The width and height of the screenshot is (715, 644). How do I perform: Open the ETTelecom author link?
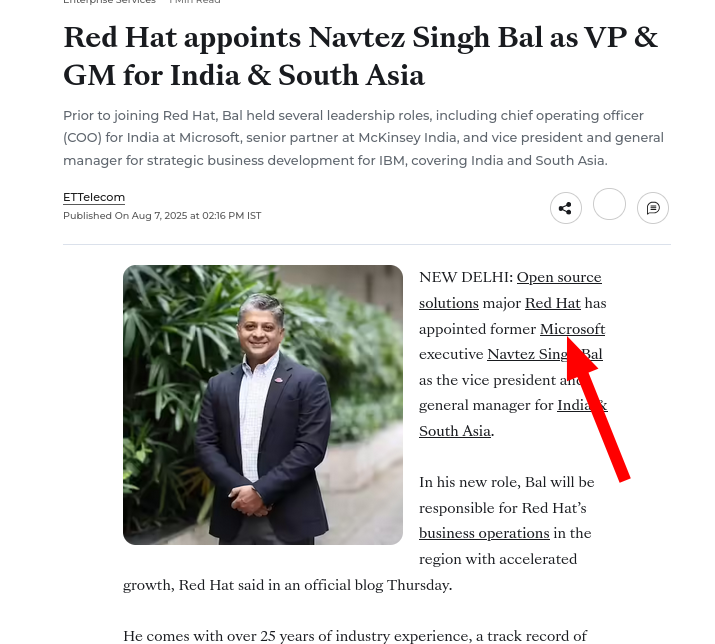tap(94, 197)
